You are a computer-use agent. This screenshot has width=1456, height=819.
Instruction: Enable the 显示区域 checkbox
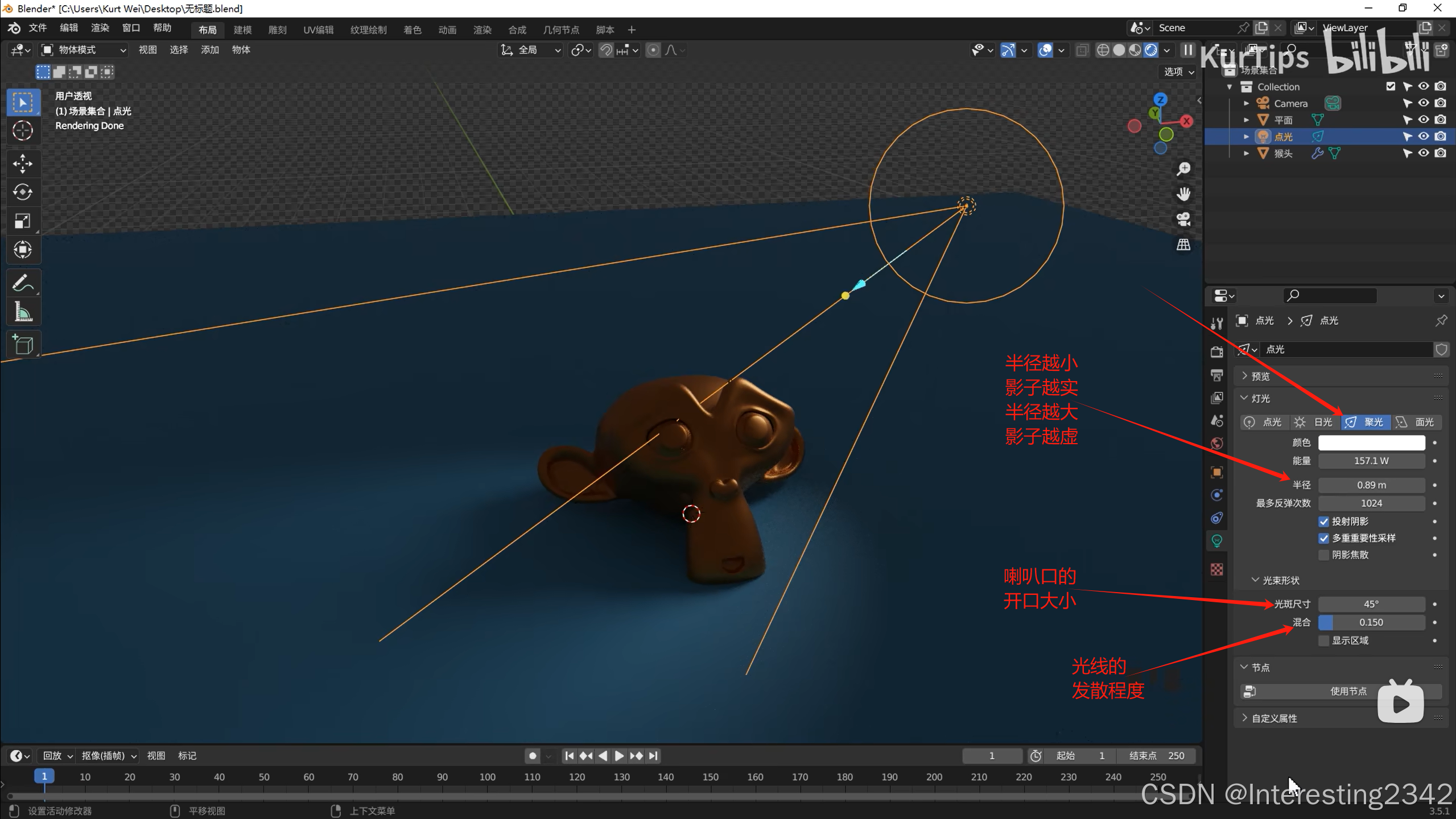(x=1323, y=640)
